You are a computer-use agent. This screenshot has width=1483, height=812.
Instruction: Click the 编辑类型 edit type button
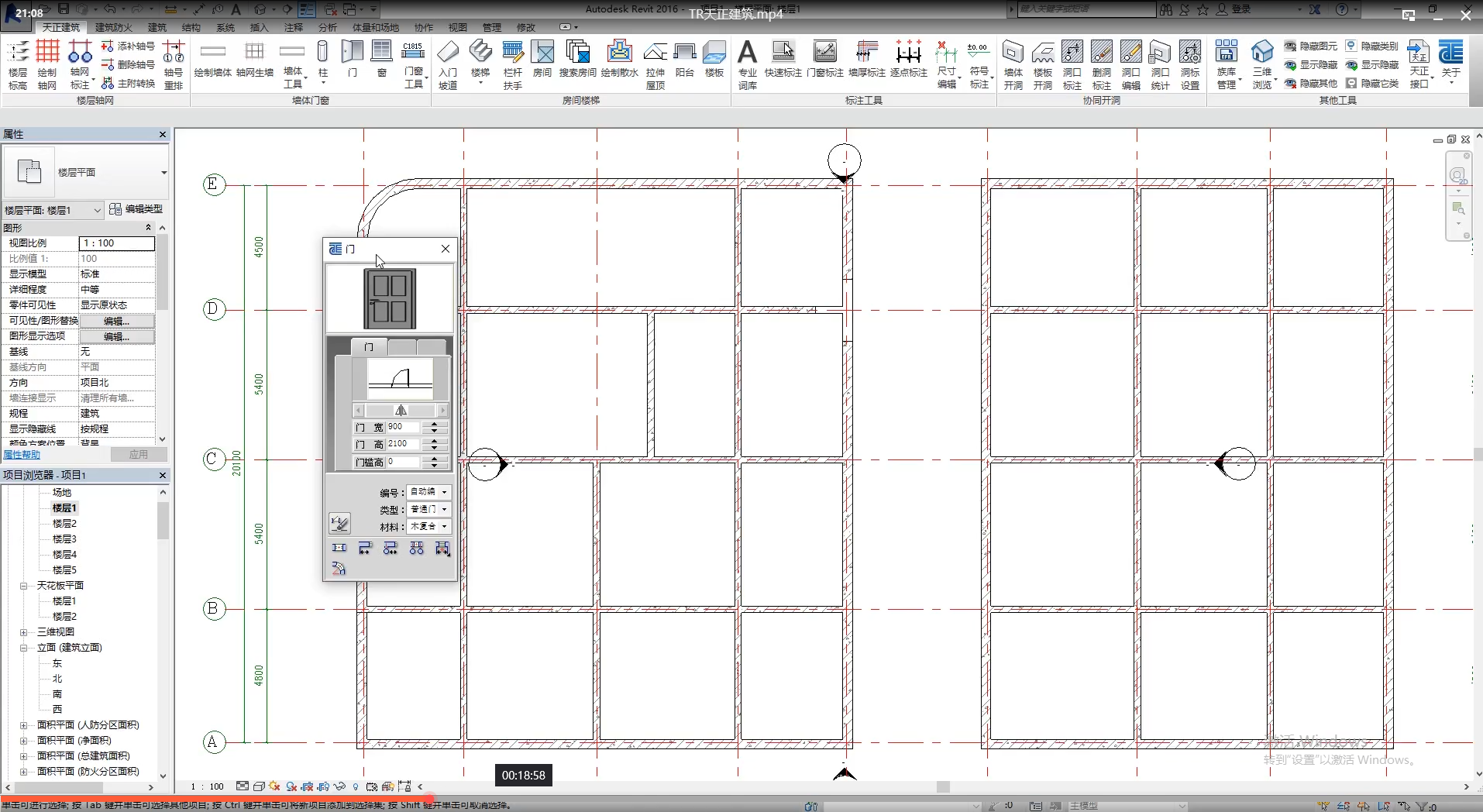[136, 209]
